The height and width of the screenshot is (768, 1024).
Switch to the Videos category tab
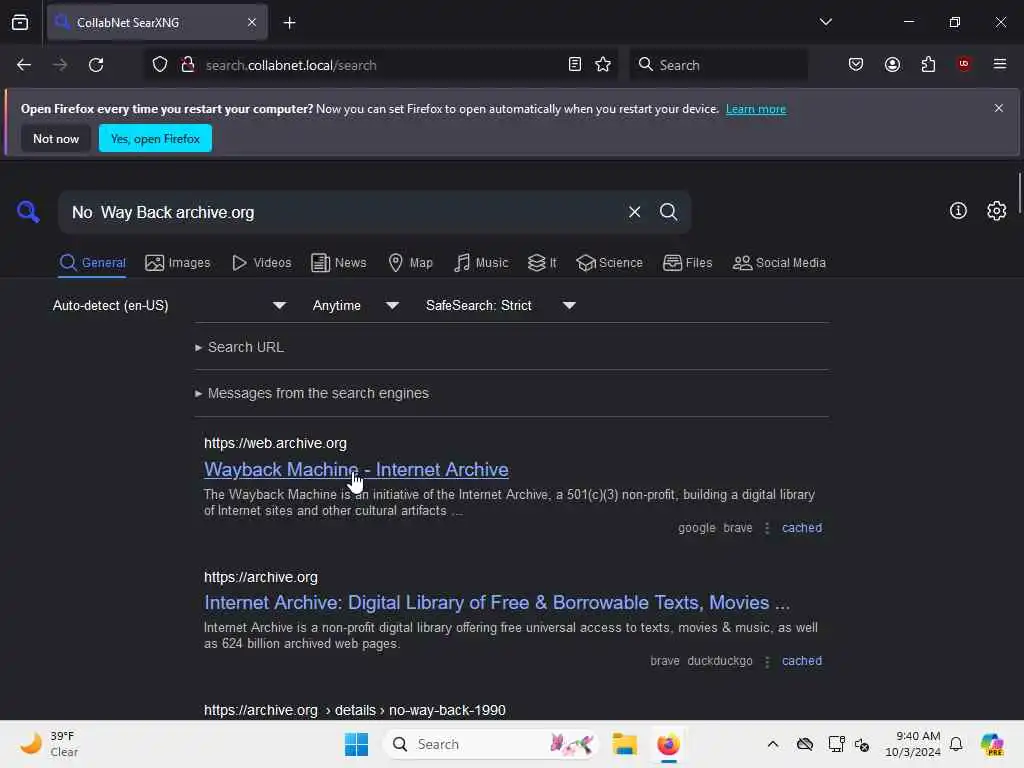262,263
